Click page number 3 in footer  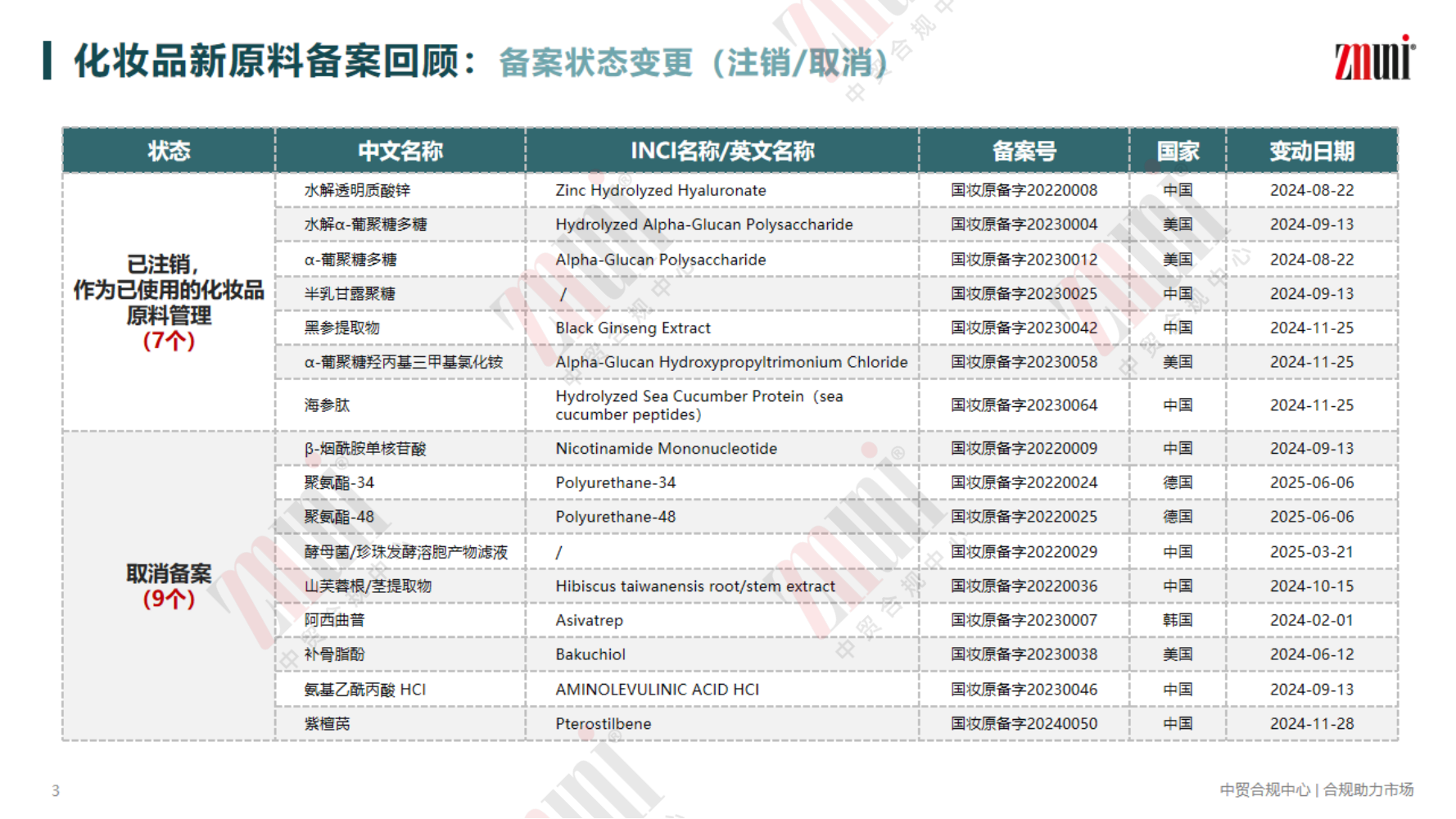tap(56, 790)
